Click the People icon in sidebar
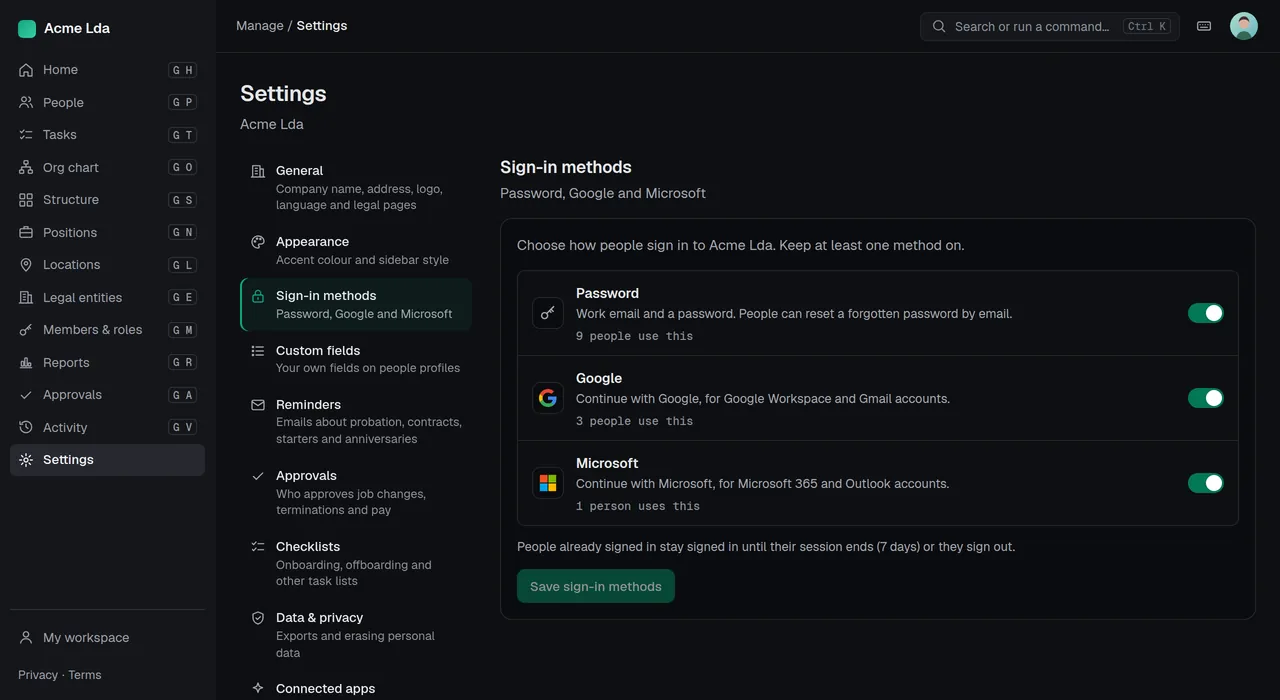 click(x=26, y=102)
